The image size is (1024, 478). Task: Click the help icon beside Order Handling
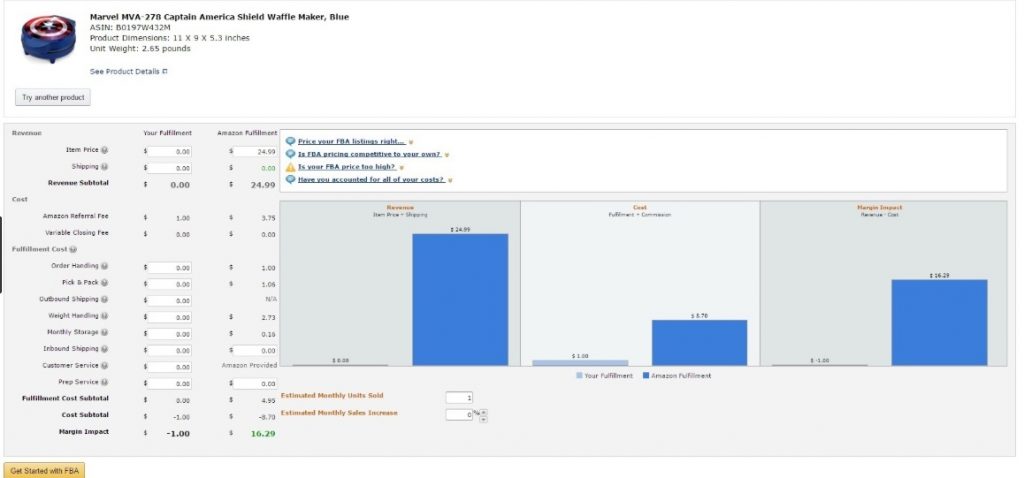point(104,266)
